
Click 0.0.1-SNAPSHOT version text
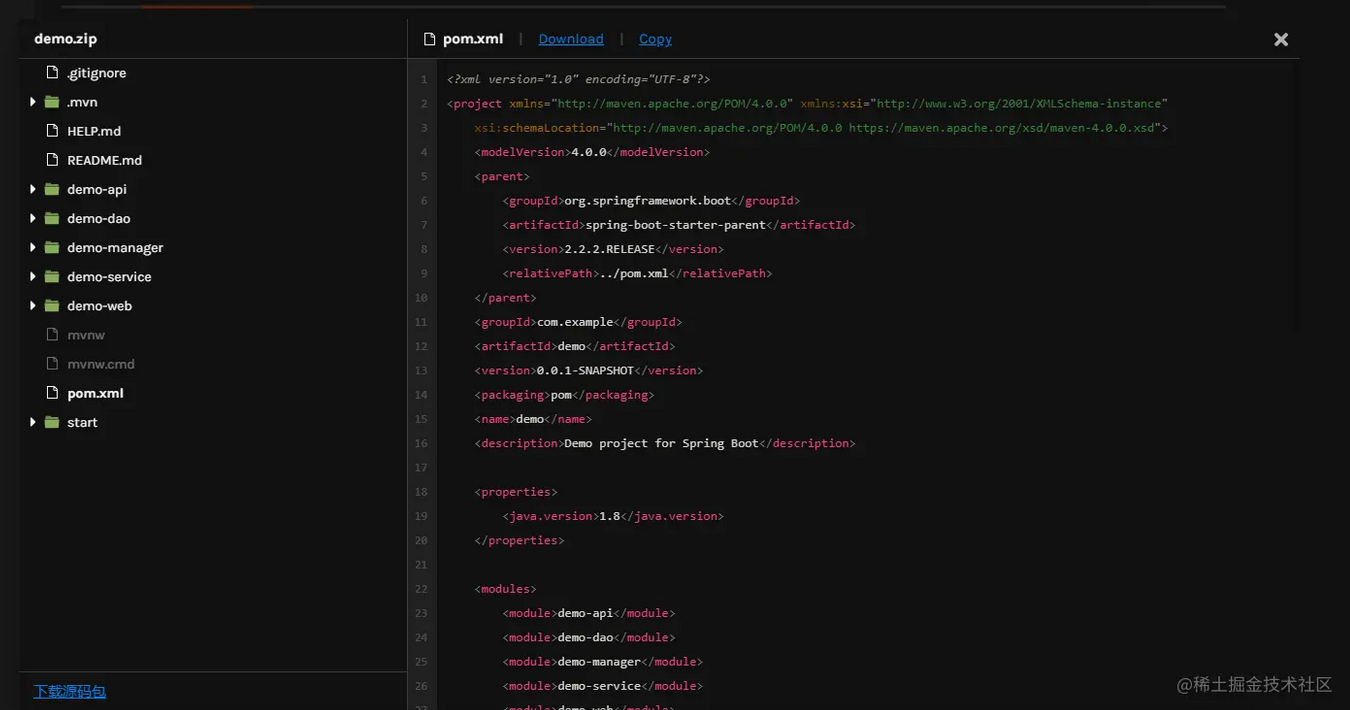[x=585, y=370]
